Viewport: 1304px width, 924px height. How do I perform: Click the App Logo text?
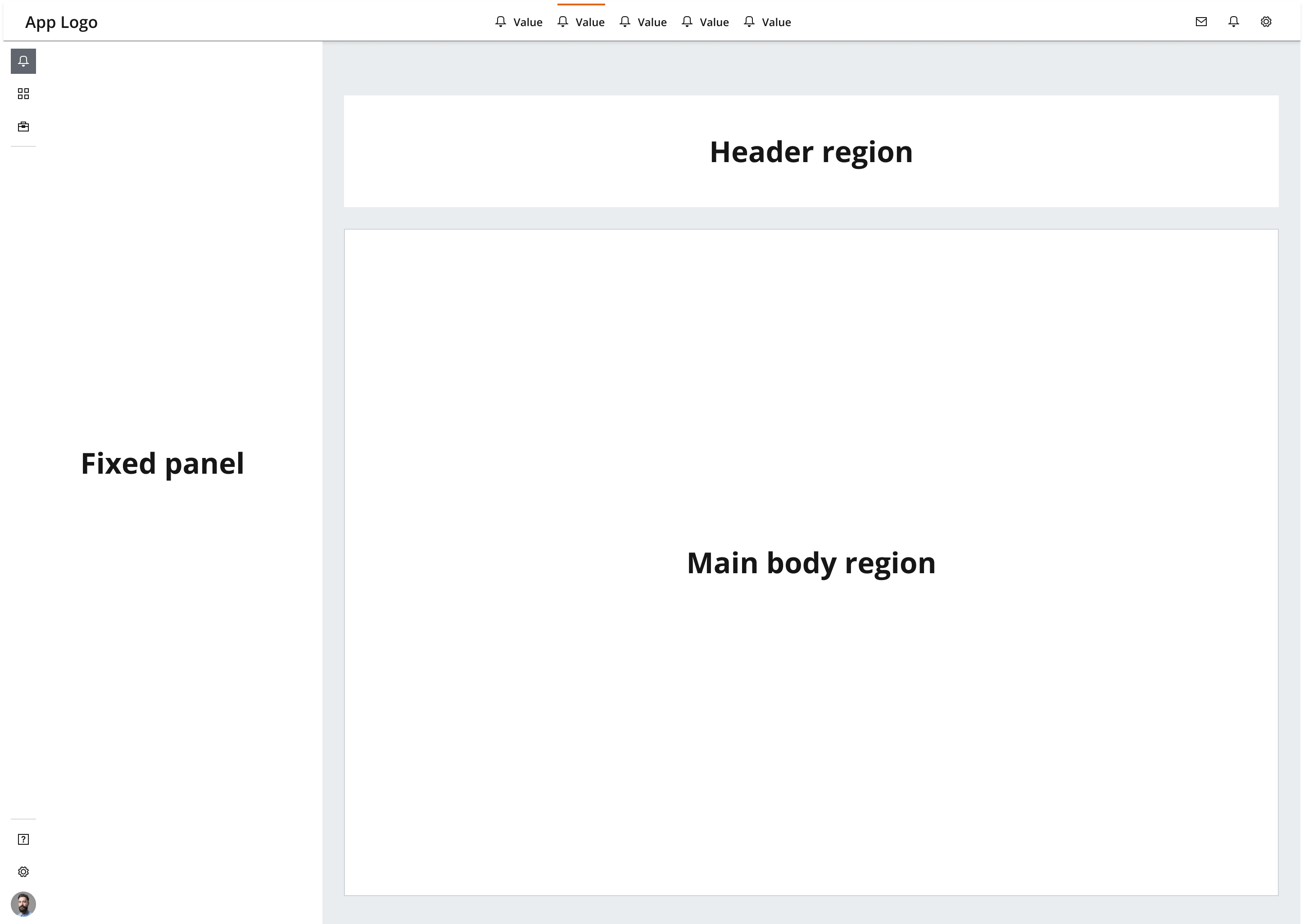(x=61, y=22)
